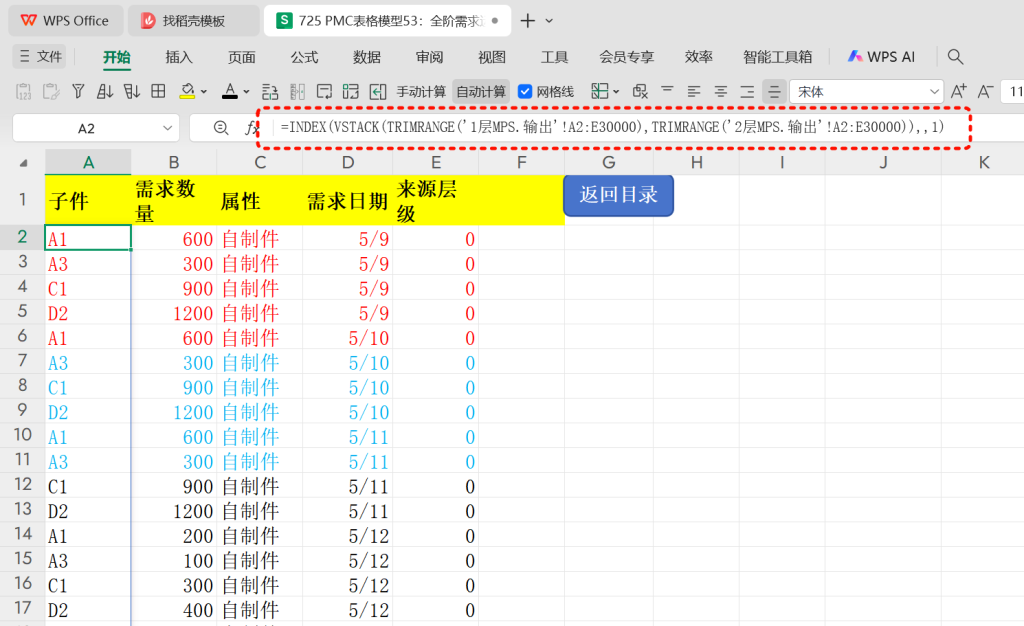Click the wrap text icon

click(324, 91)
